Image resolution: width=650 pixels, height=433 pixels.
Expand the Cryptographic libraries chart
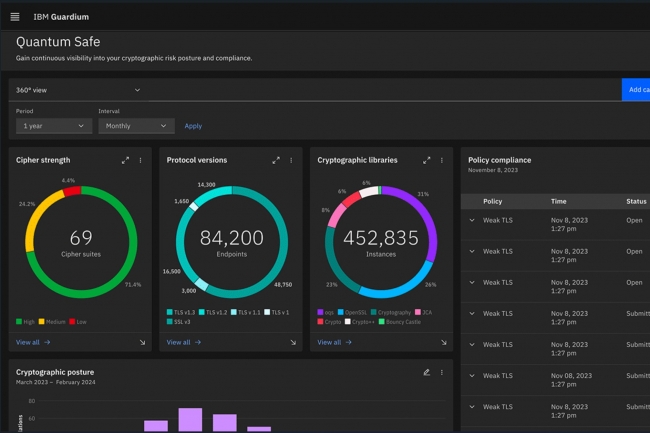(x=427, y=160)
